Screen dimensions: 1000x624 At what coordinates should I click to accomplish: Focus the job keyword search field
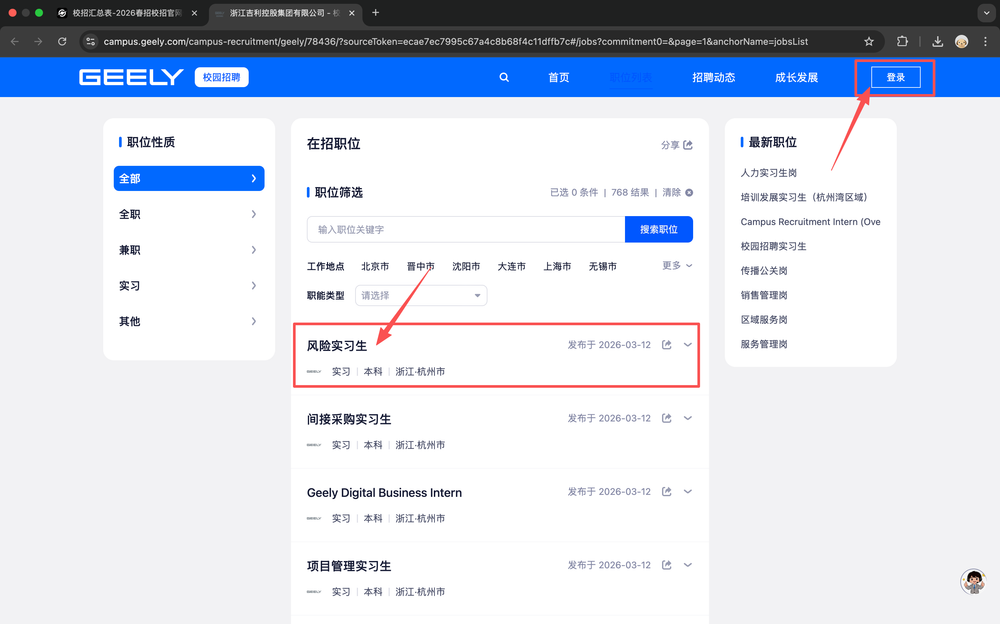(466, 230)
